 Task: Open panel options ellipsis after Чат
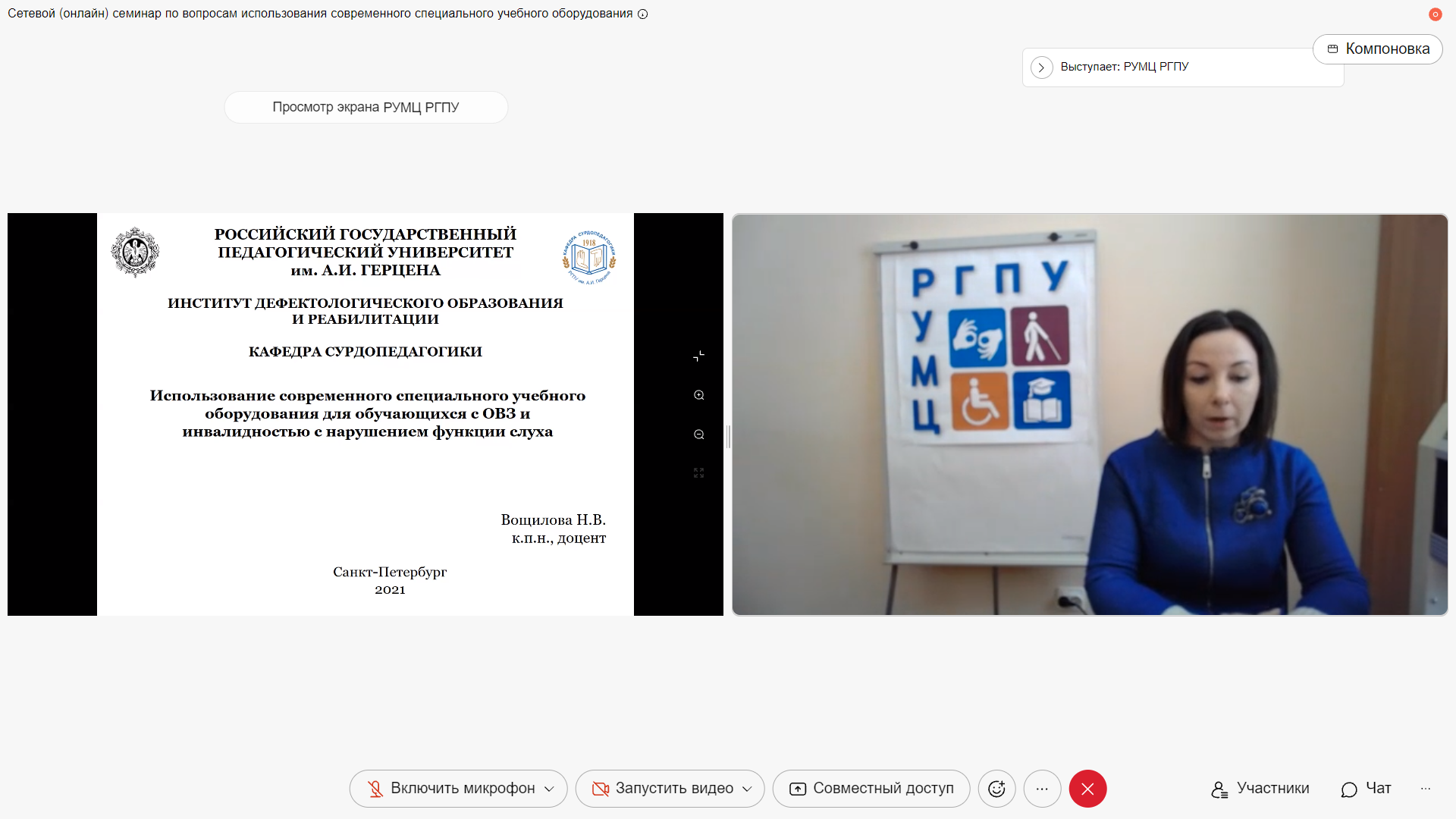pyautogui.click(x=1426, y=789)
